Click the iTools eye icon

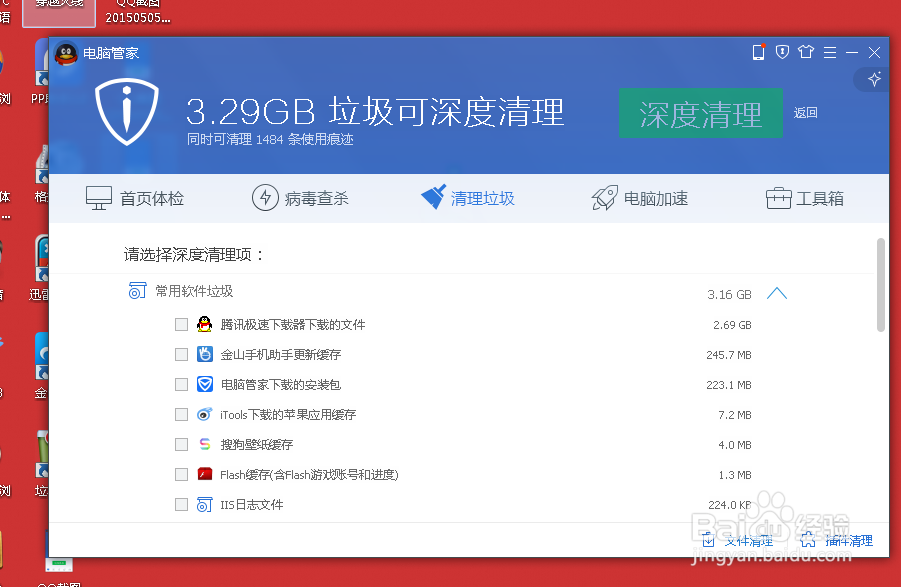click(x=205, y=414)
